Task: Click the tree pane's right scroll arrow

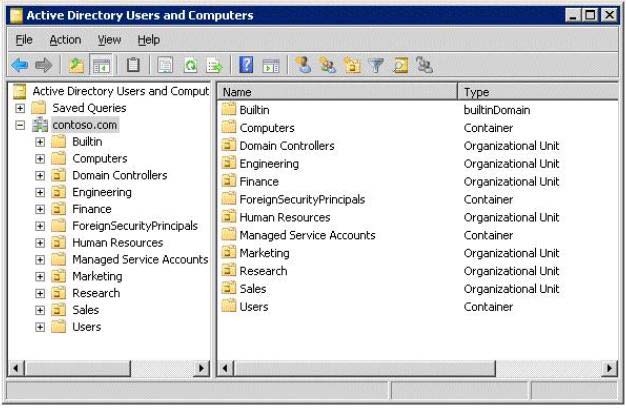Action: pos(202,368)
